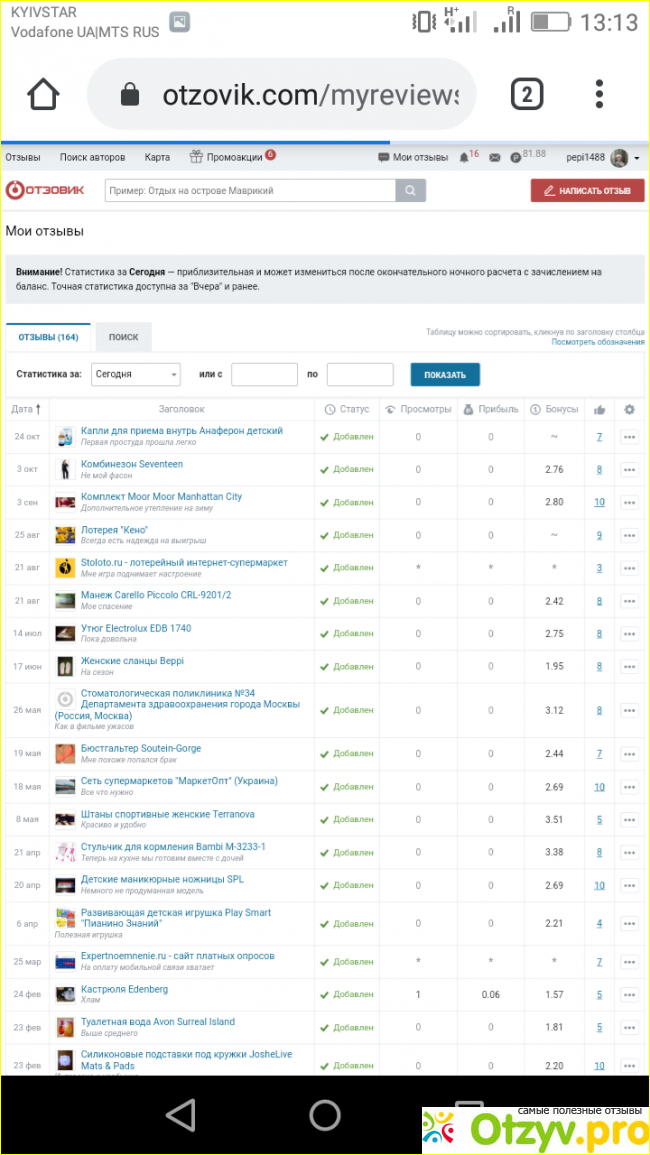This screenshot has height=1155, width=650.
Task: Switch to the Поиск tab
Action: pos(123,338)
